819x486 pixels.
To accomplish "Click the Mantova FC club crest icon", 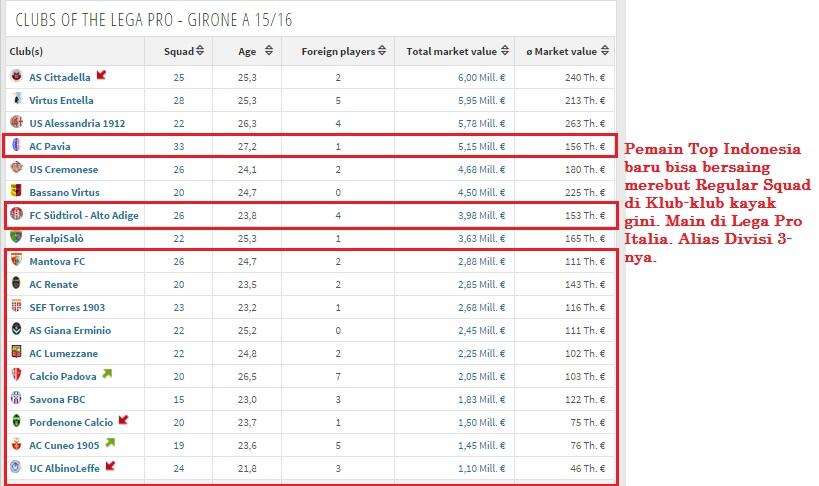I will (17, 260).
